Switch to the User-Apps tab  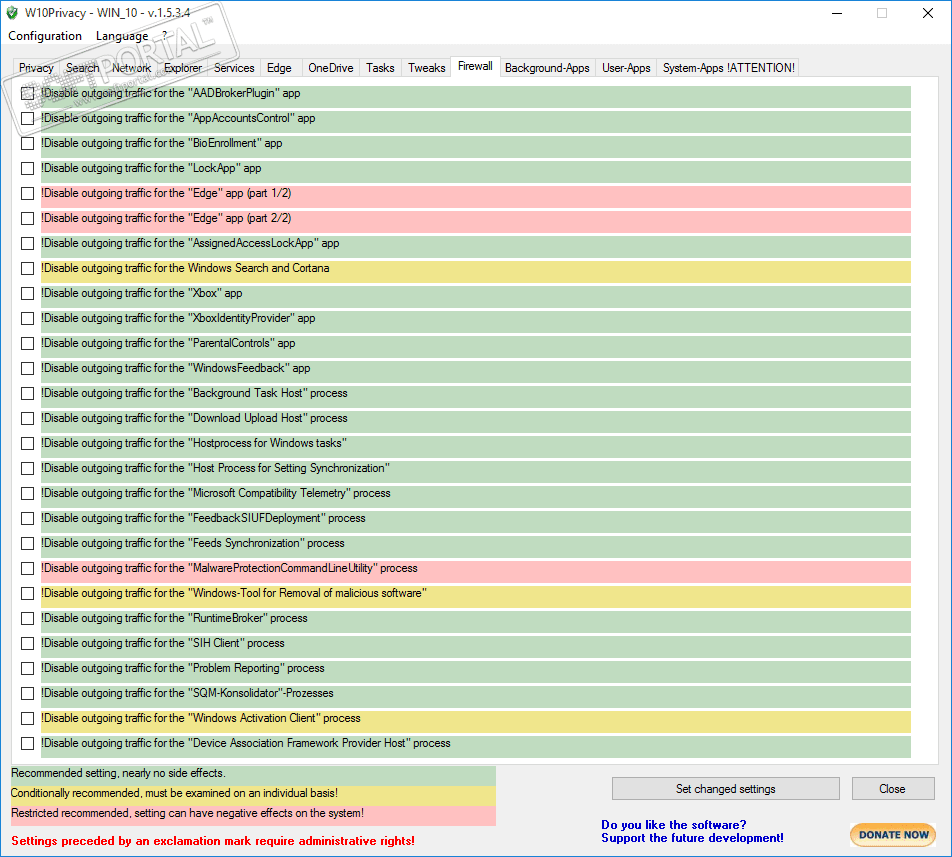(626, 68)
